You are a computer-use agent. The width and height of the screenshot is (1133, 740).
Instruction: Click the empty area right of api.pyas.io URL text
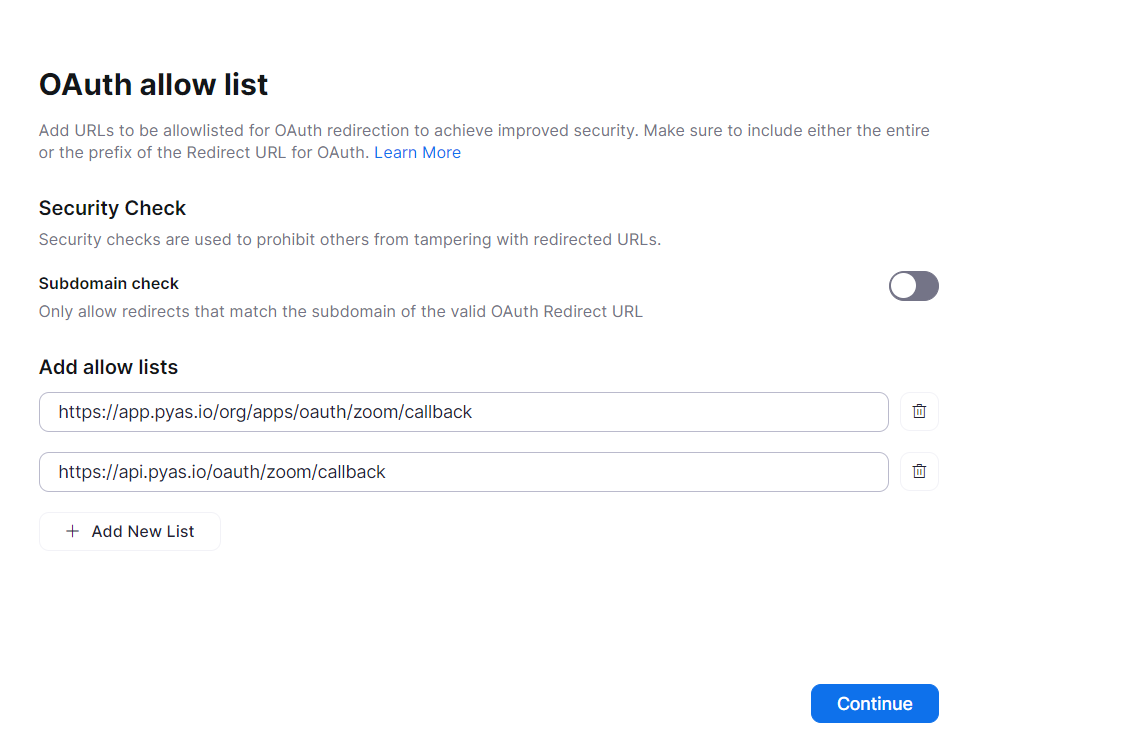coord(640,472)
